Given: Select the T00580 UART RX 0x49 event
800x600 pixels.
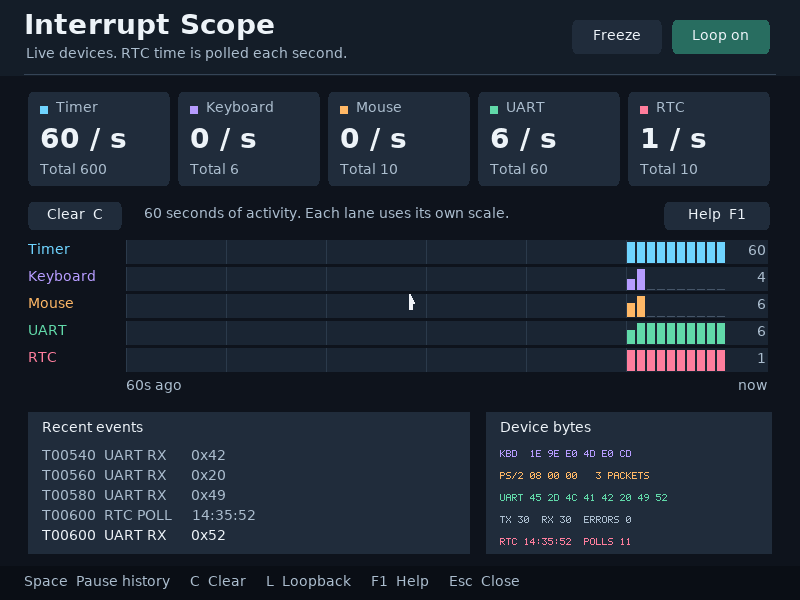Looking at the screenshot, I should [x=134, y=495].
